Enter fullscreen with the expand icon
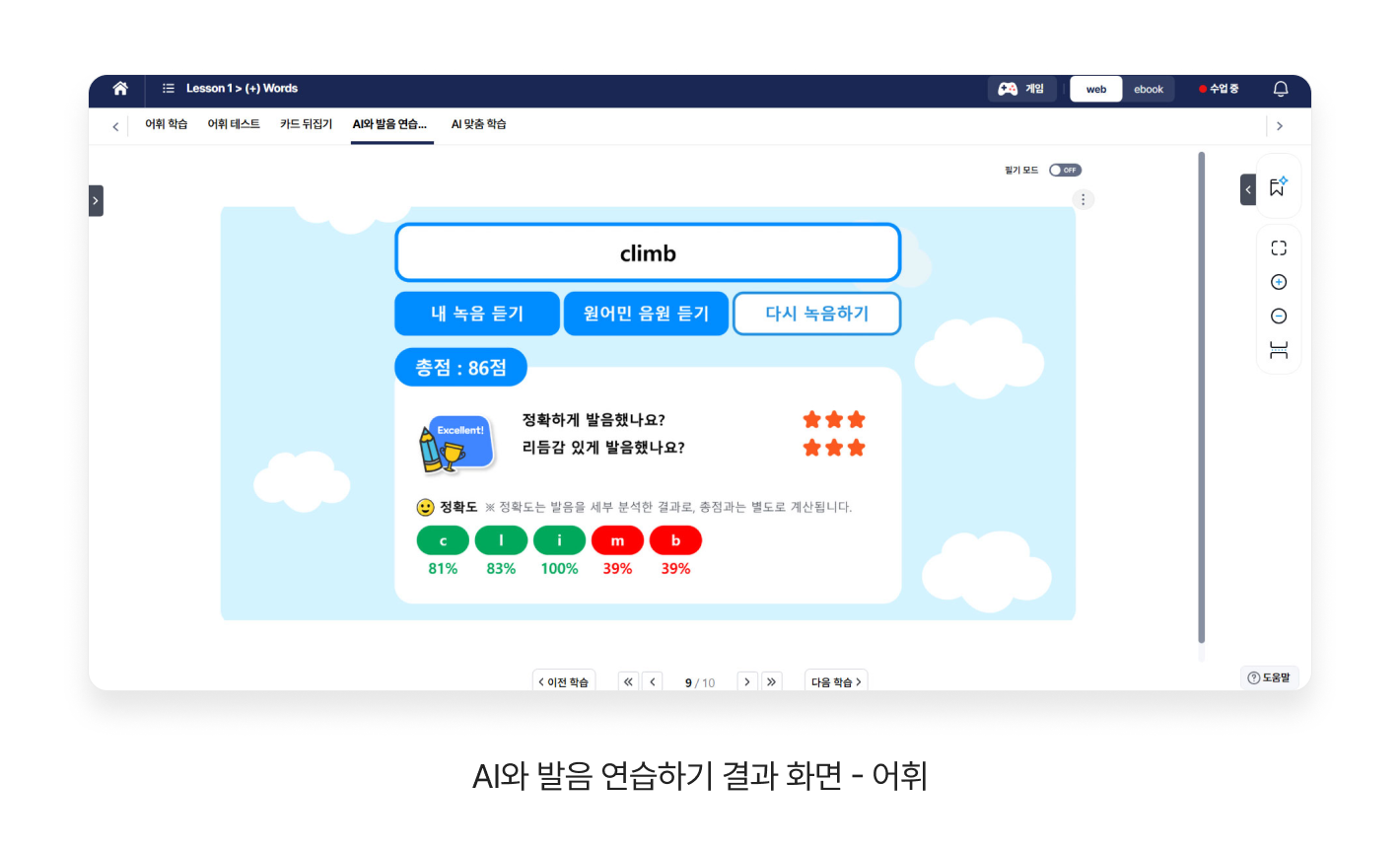The image size is (1400, 851). [x=1279, y=248]
